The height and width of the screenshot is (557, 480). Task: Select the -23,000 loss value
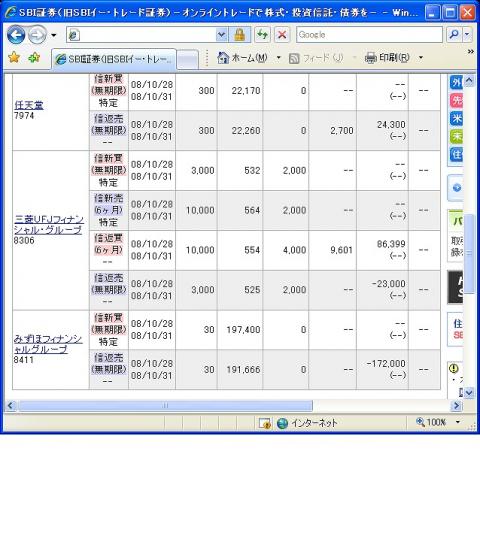tap(389, 284)
